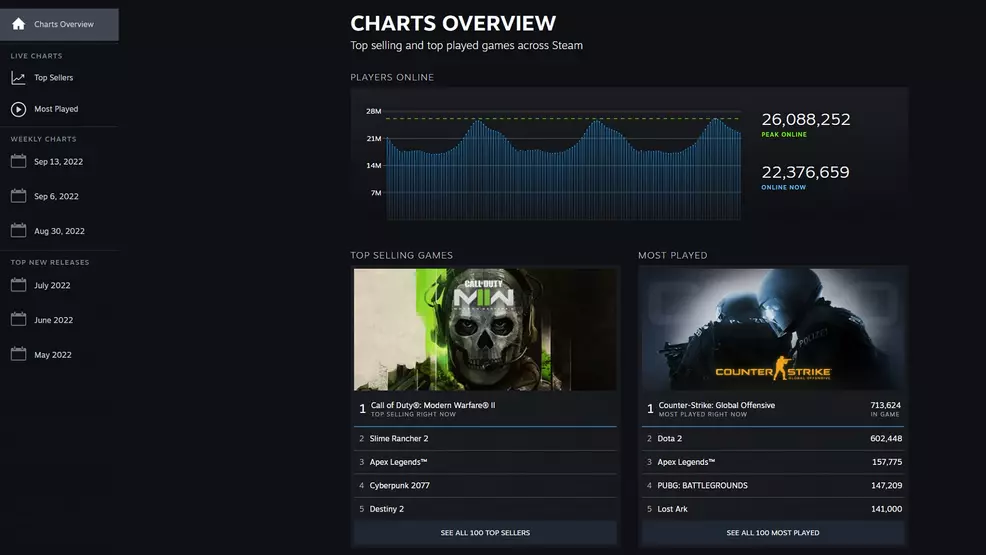The width and height of the screenshot is (986, 555).
Task: Click the 713,624 in-game count
Action: pyautogui.click(x=885, y=405)
